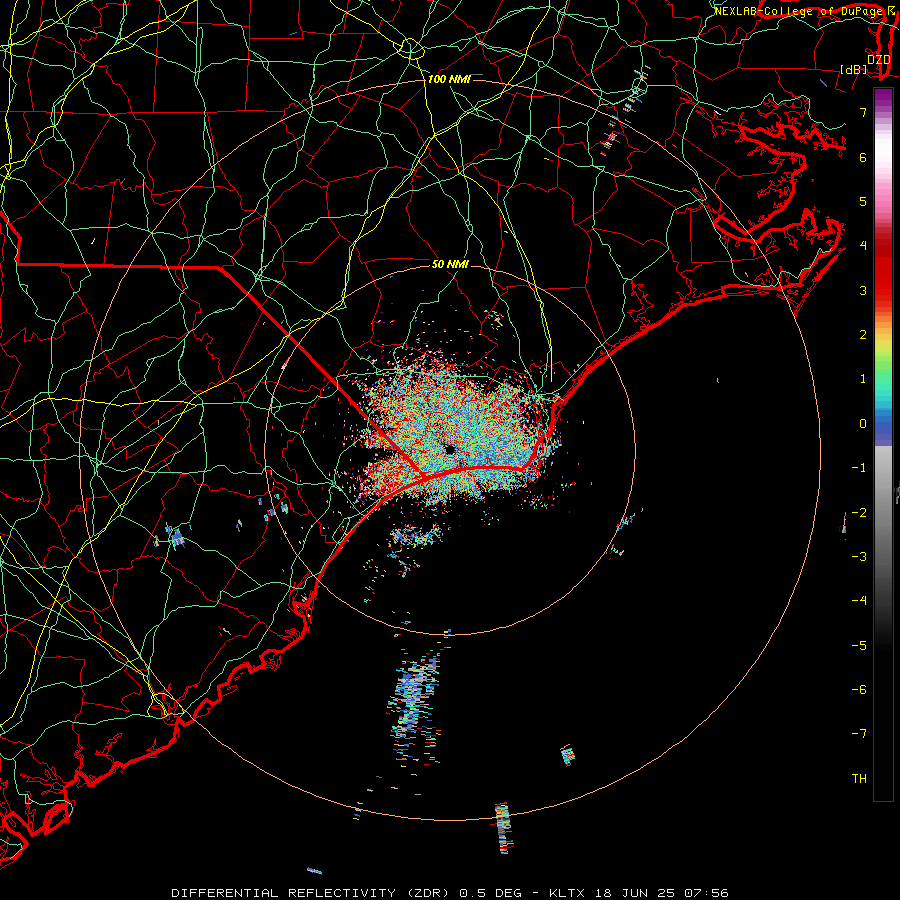The image size is (900, 900).
Task: Select the 6 value on the dB scale
Action: click(863, 157)
